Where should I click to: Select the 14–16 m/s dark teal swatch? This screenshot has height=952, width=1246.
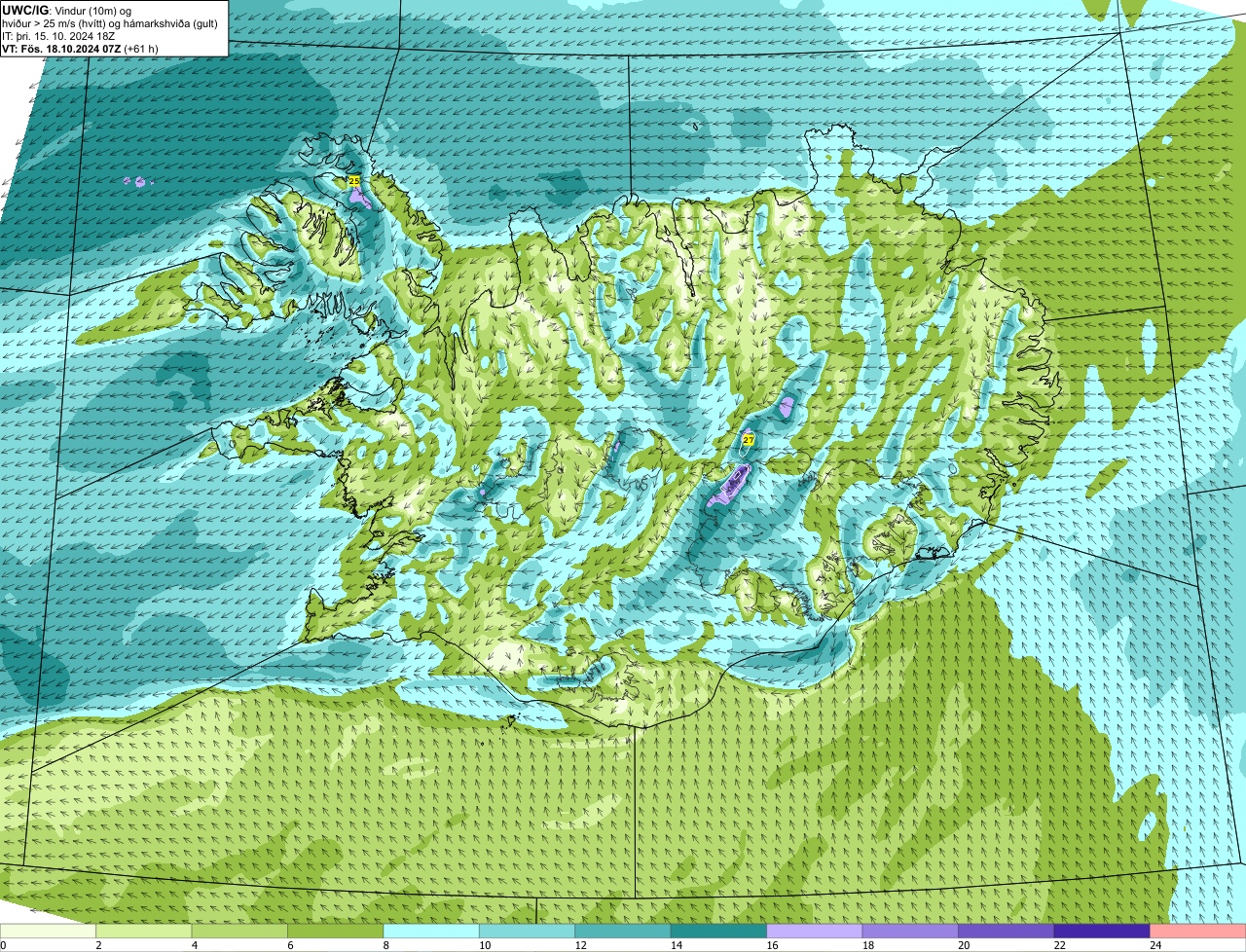718,932
